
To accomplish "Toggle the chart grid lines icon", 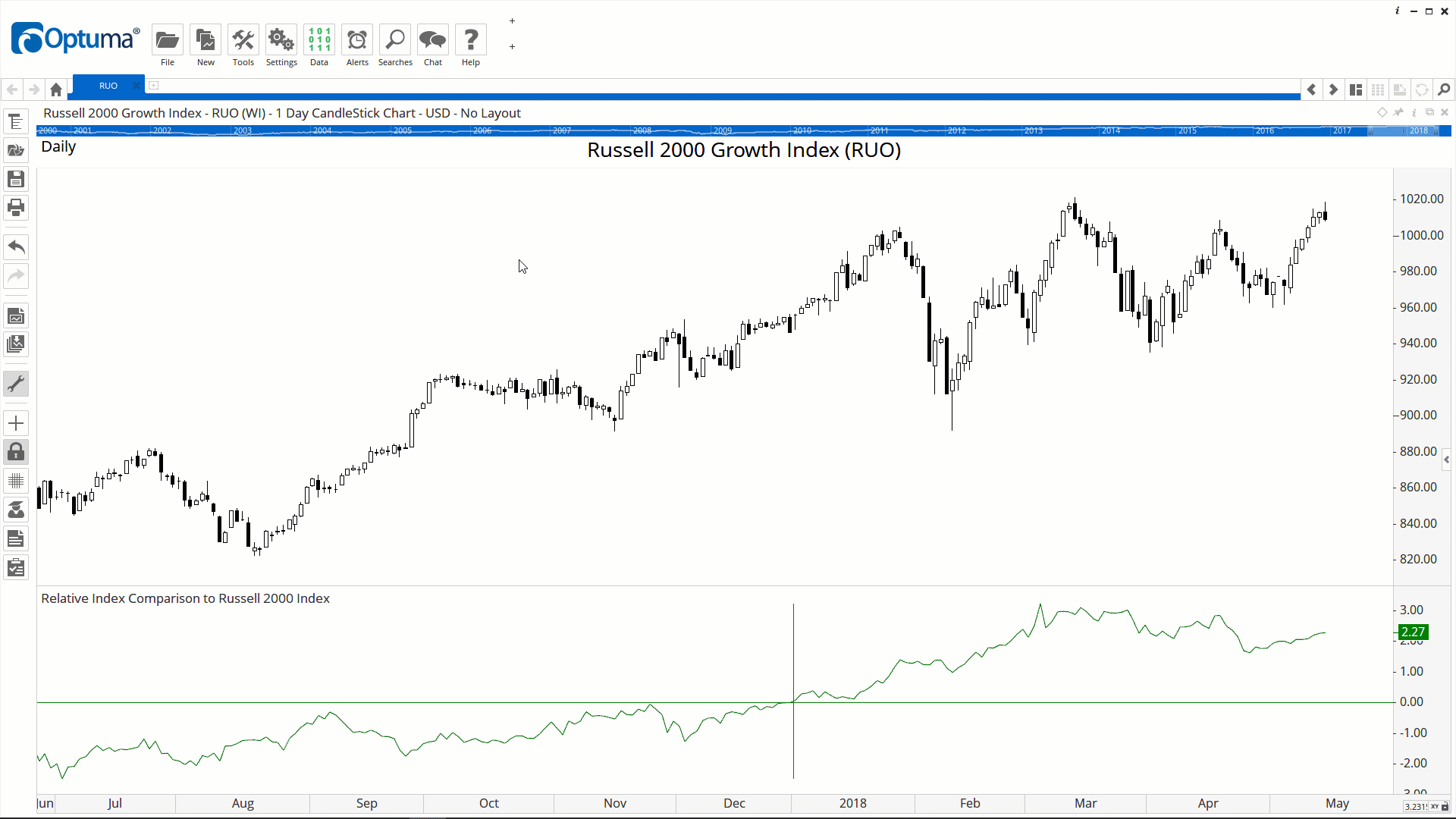I will click(16, 481).
